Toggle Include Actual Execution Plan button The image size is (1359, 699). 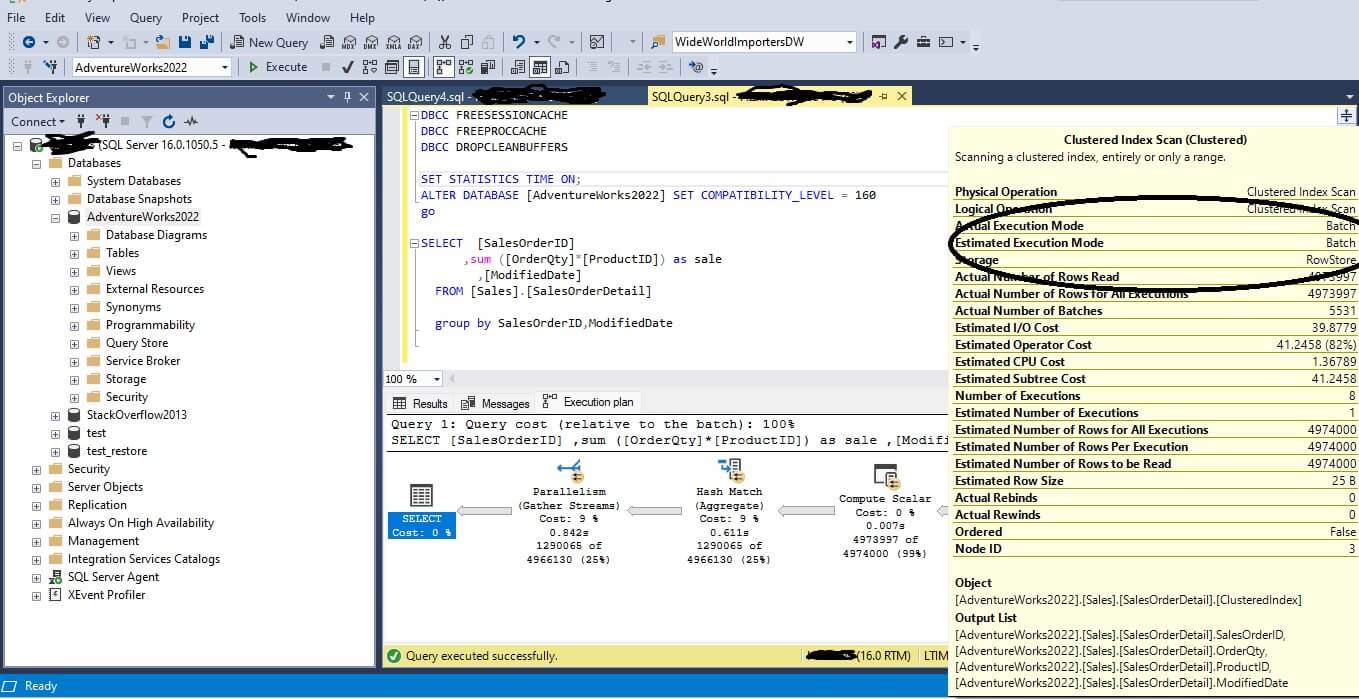(x=443, y=67)
